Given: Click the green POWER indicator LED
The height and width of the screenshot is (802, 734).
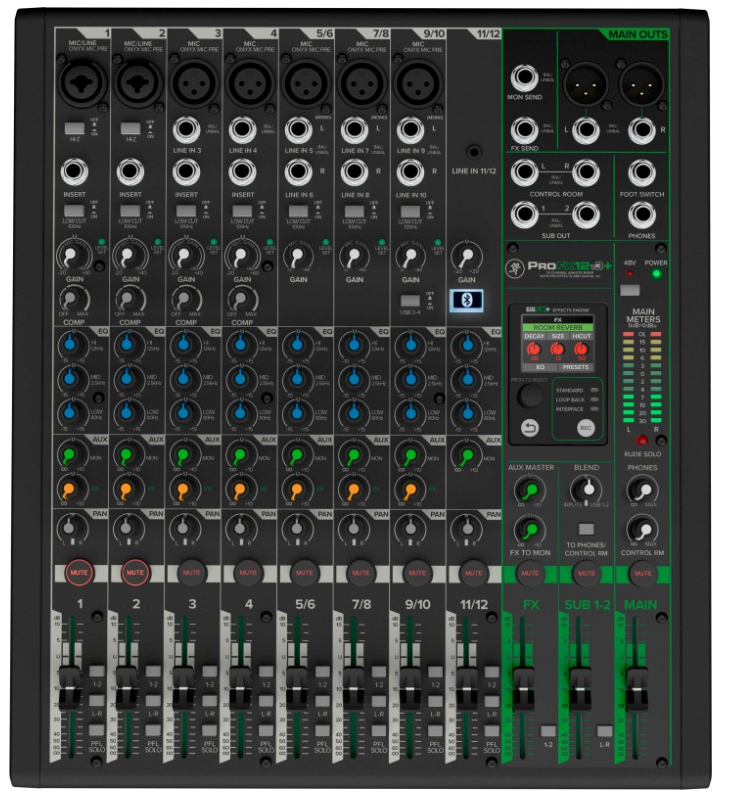Looking at the screenshot, I should click(x=655, y=273).
